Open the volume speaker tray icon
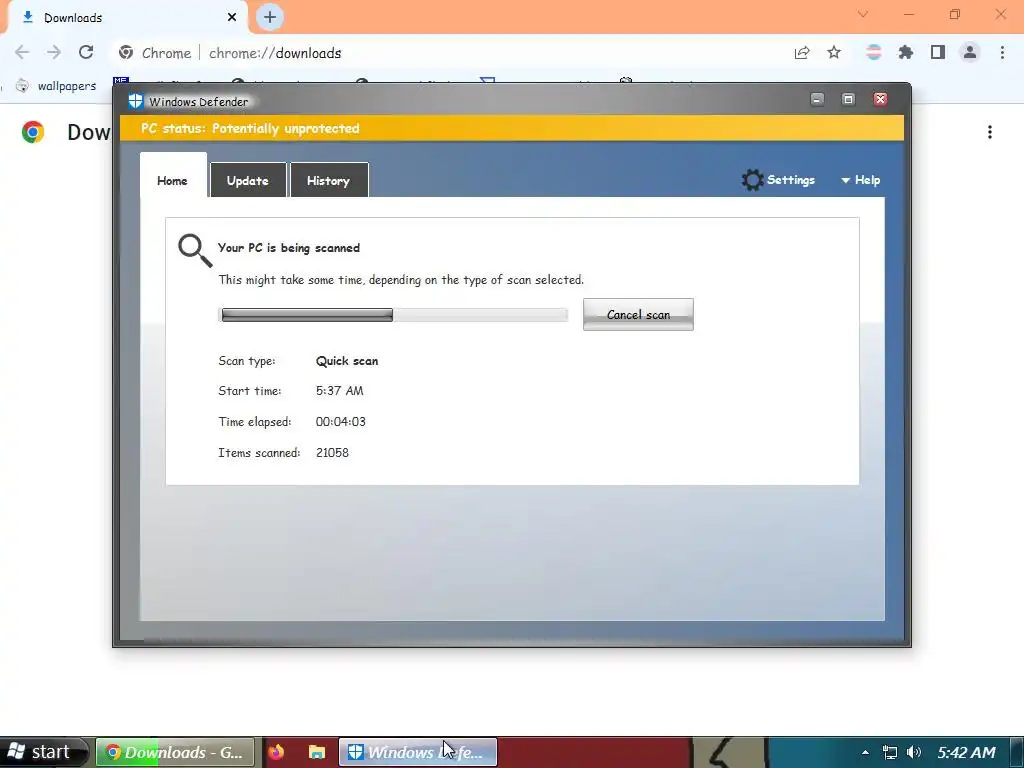This screenshot has height=768, width=1024. click(914, 752)
